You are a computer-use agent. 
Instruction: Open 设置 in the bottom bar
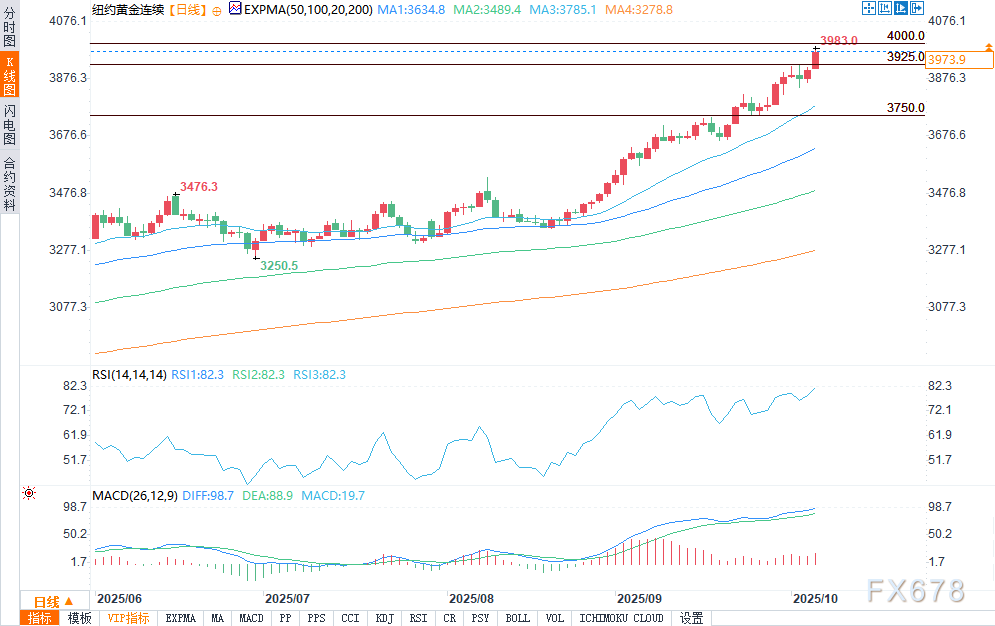coord(691,618)
